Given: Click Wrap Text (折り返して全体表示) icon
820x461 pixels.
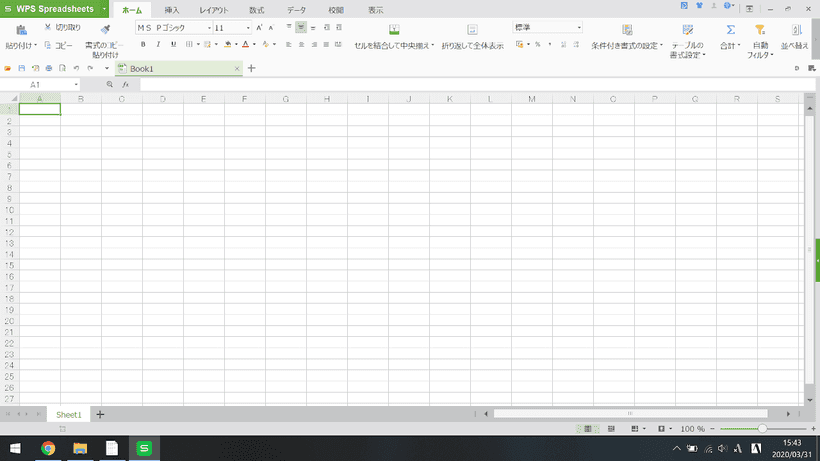Looking at the screenshot, I should (472, 30).
